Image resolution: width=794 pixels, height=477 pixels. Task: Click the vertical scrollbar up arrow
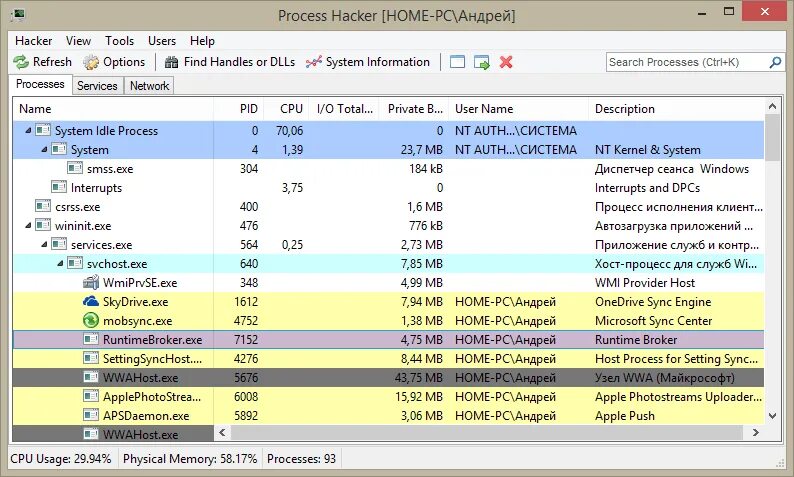coord(772,106)
